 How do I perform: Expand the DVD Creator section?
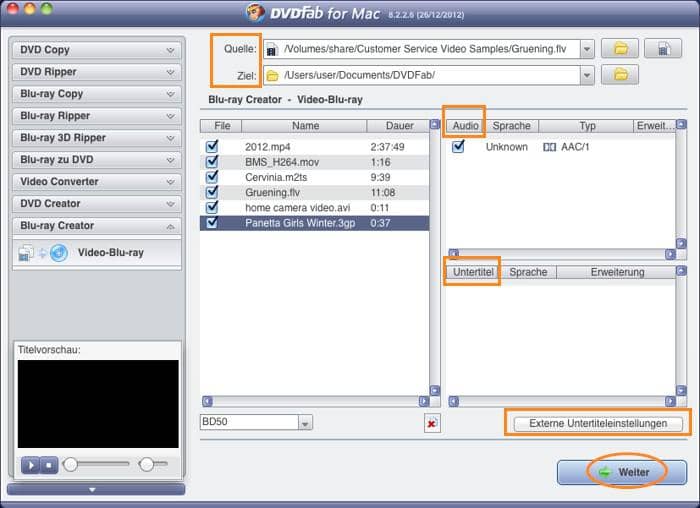pyautogui.click(x=97, y=203)
